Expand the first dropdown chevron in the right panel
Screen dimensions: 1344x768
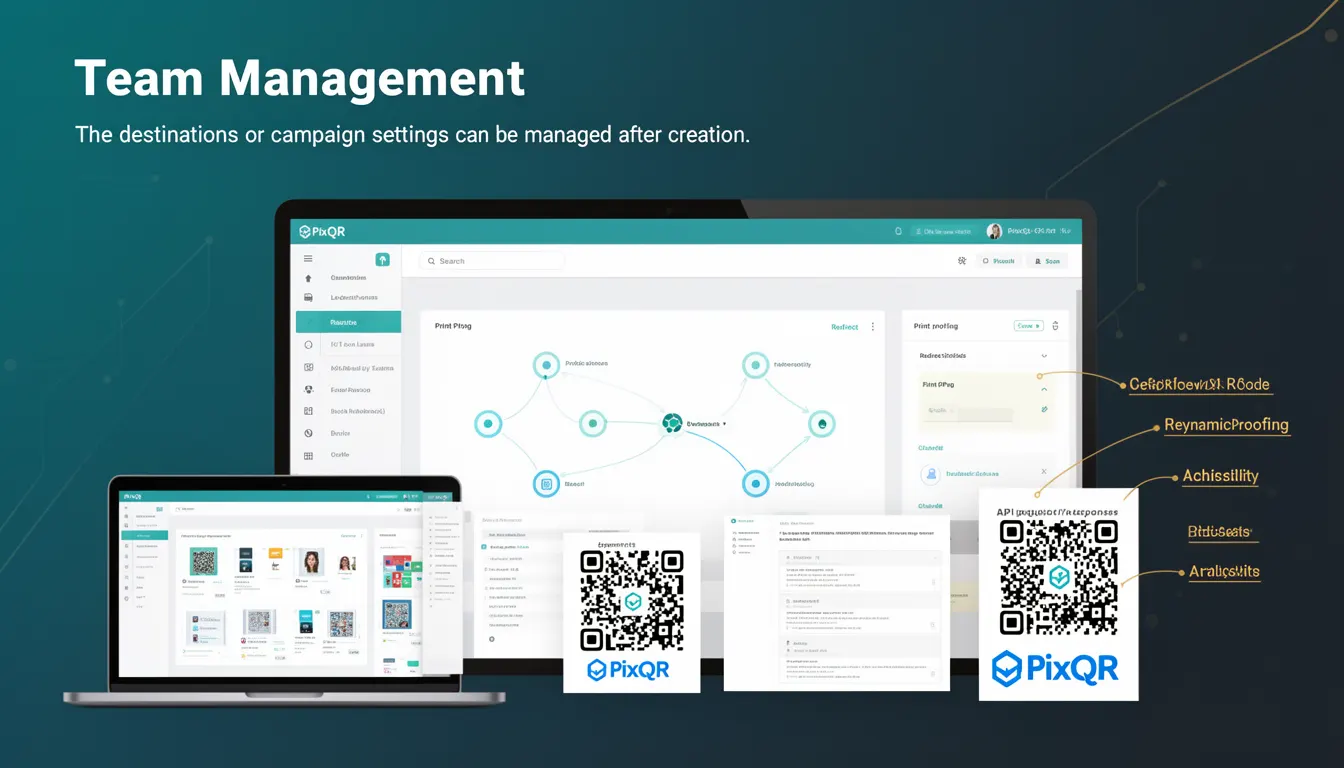1044,356
